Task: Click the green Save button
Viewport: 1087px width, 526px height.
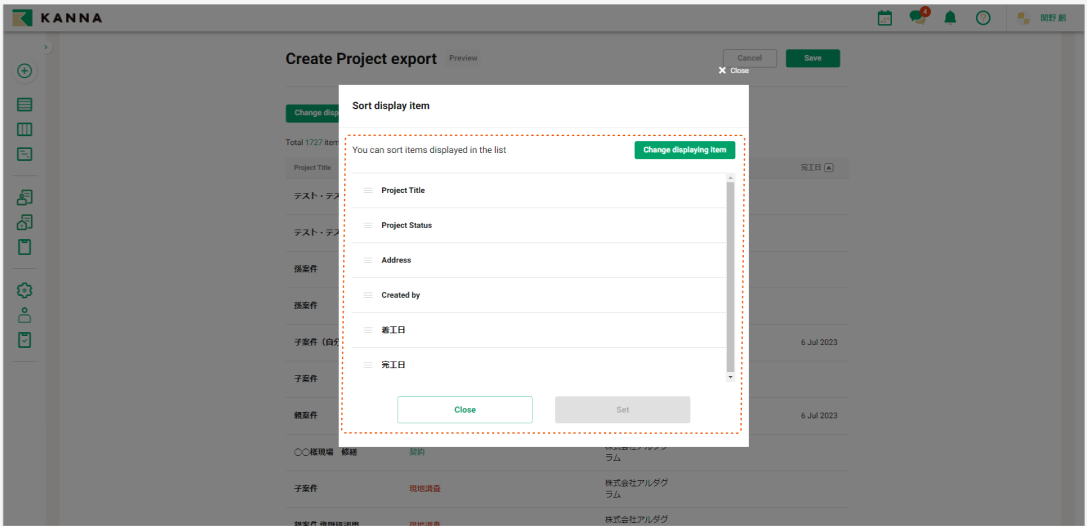Action: [812, 58]
